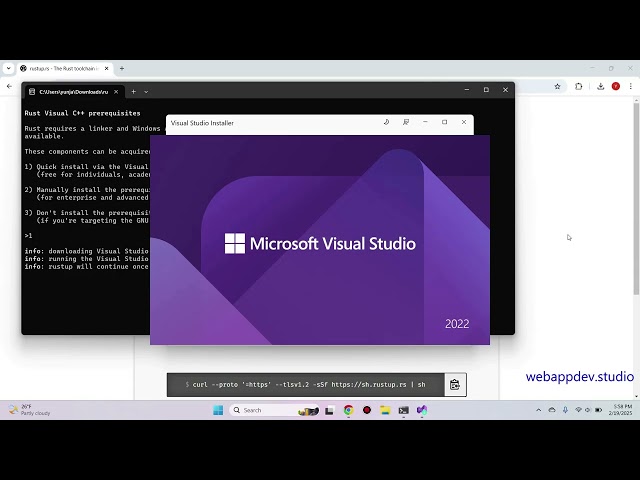The image size is (640, 480).
Task: Maximize the Windows Terminal window
Action: [x=486, y=90]
